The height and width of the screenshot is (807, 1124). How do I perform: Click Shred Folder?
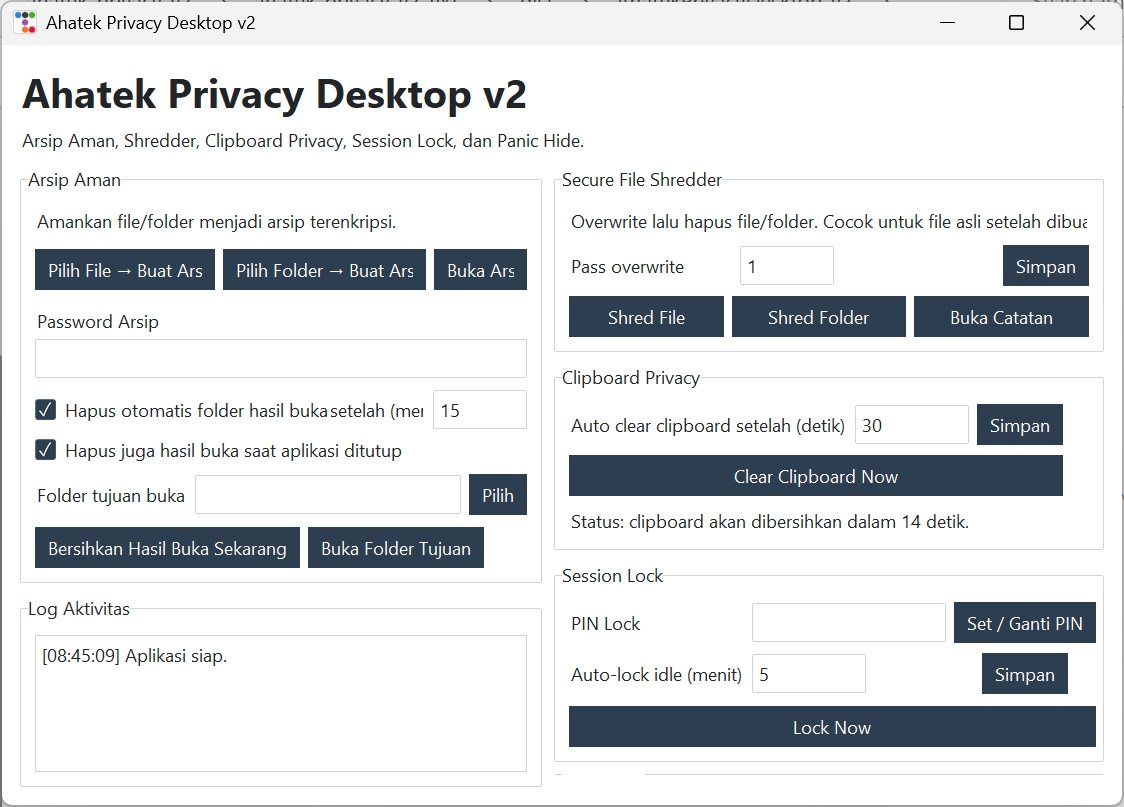click(x=819, y=316)
